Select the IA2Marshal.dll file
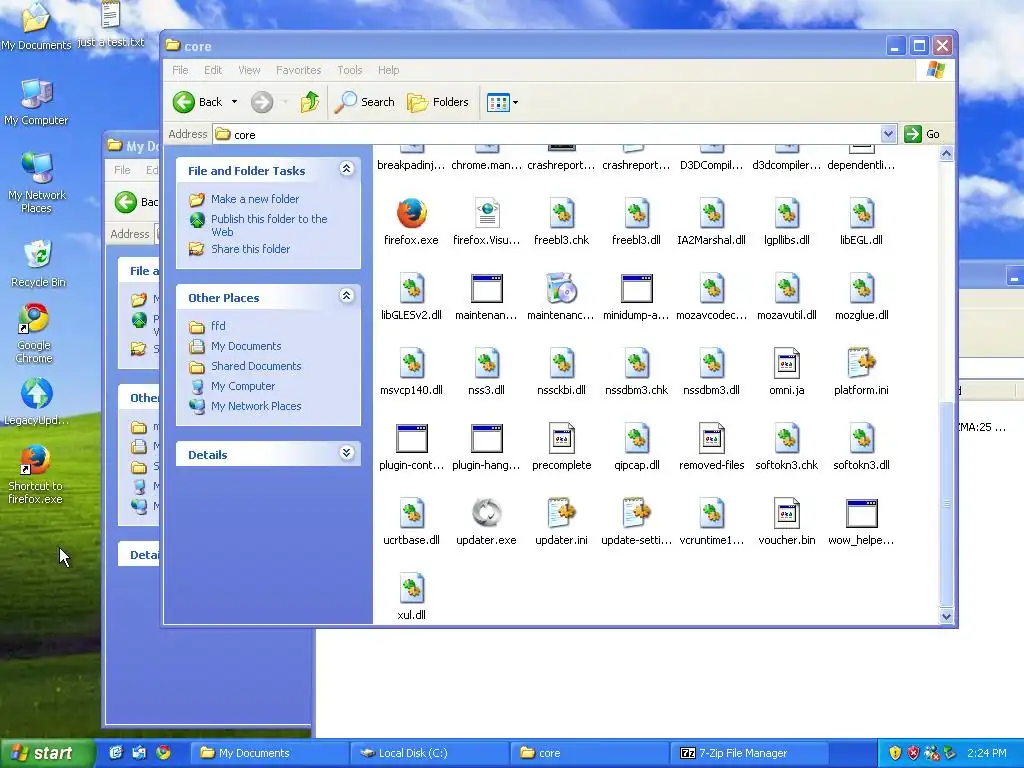 (x=711, y=222)
